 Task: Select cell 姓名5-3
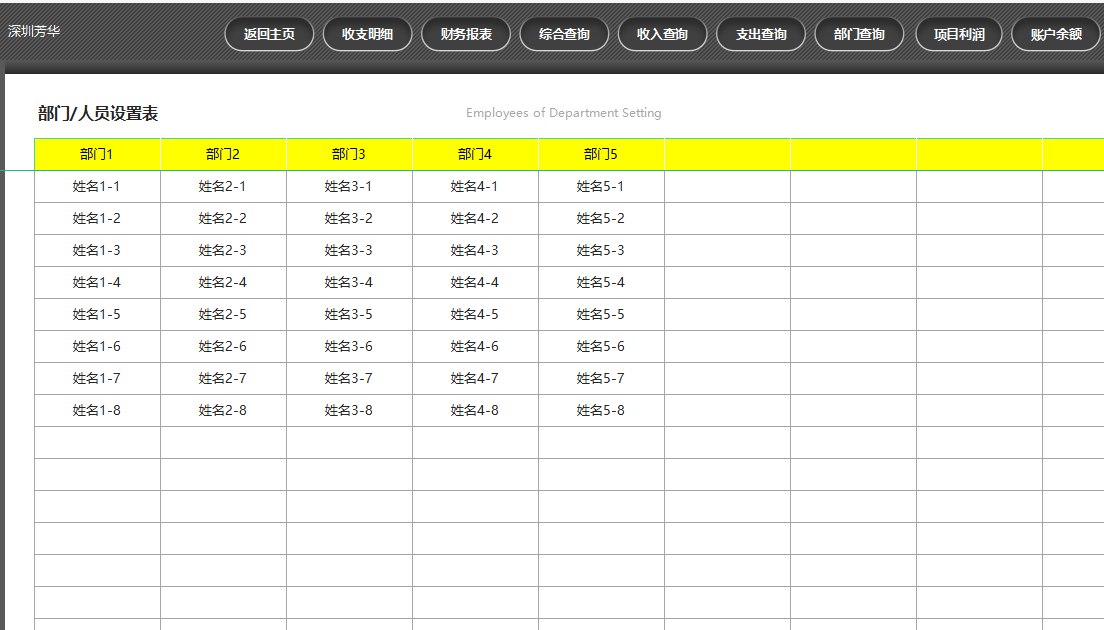pyautogui.click(x=601, y=251)
